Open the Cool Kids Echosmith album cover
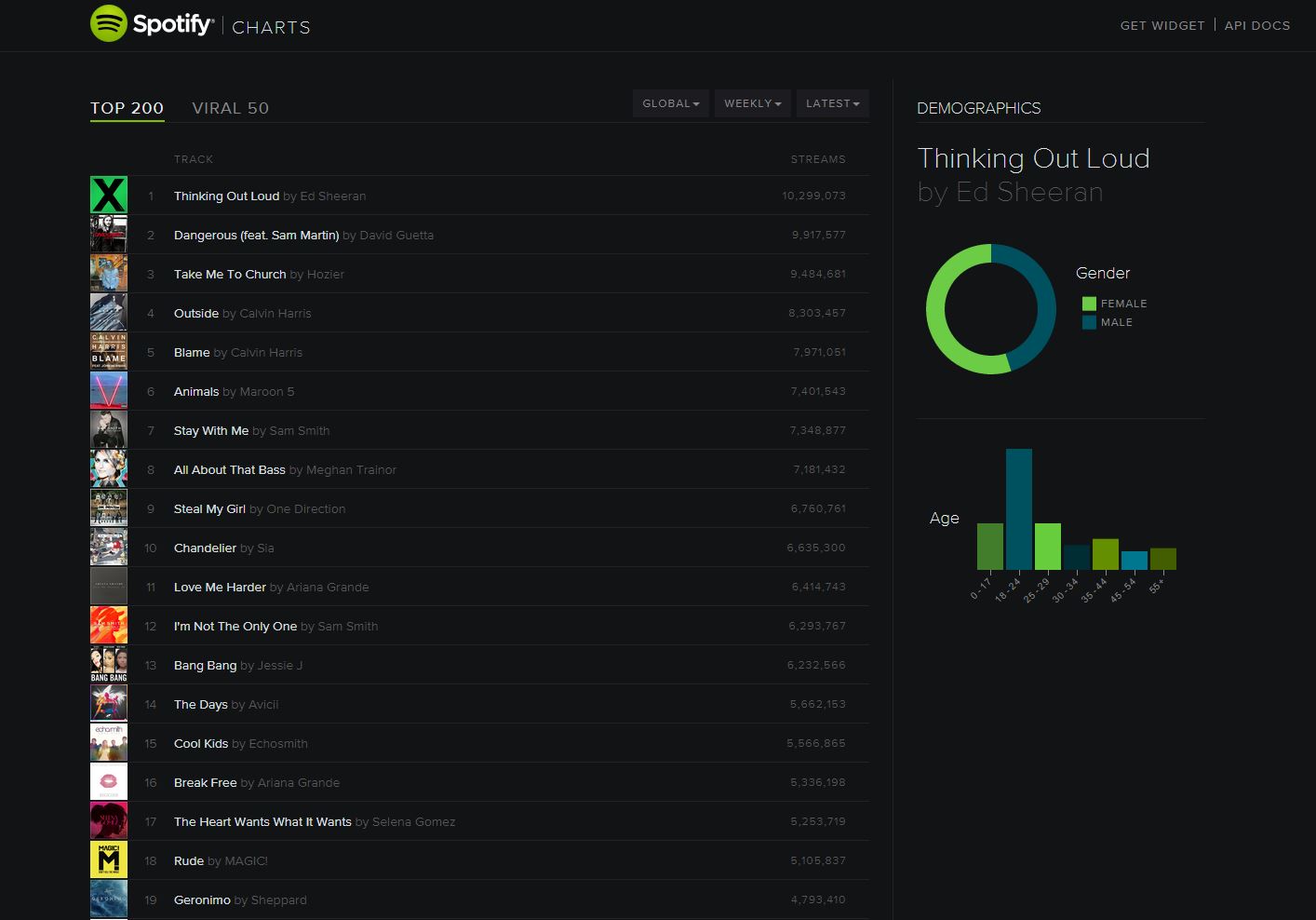 (109, 743)
